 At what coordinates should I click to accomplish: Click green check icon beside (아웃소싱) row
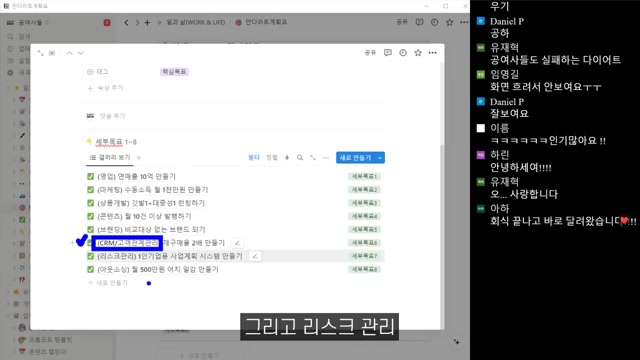pyautogui.click(x=91, y=269)
